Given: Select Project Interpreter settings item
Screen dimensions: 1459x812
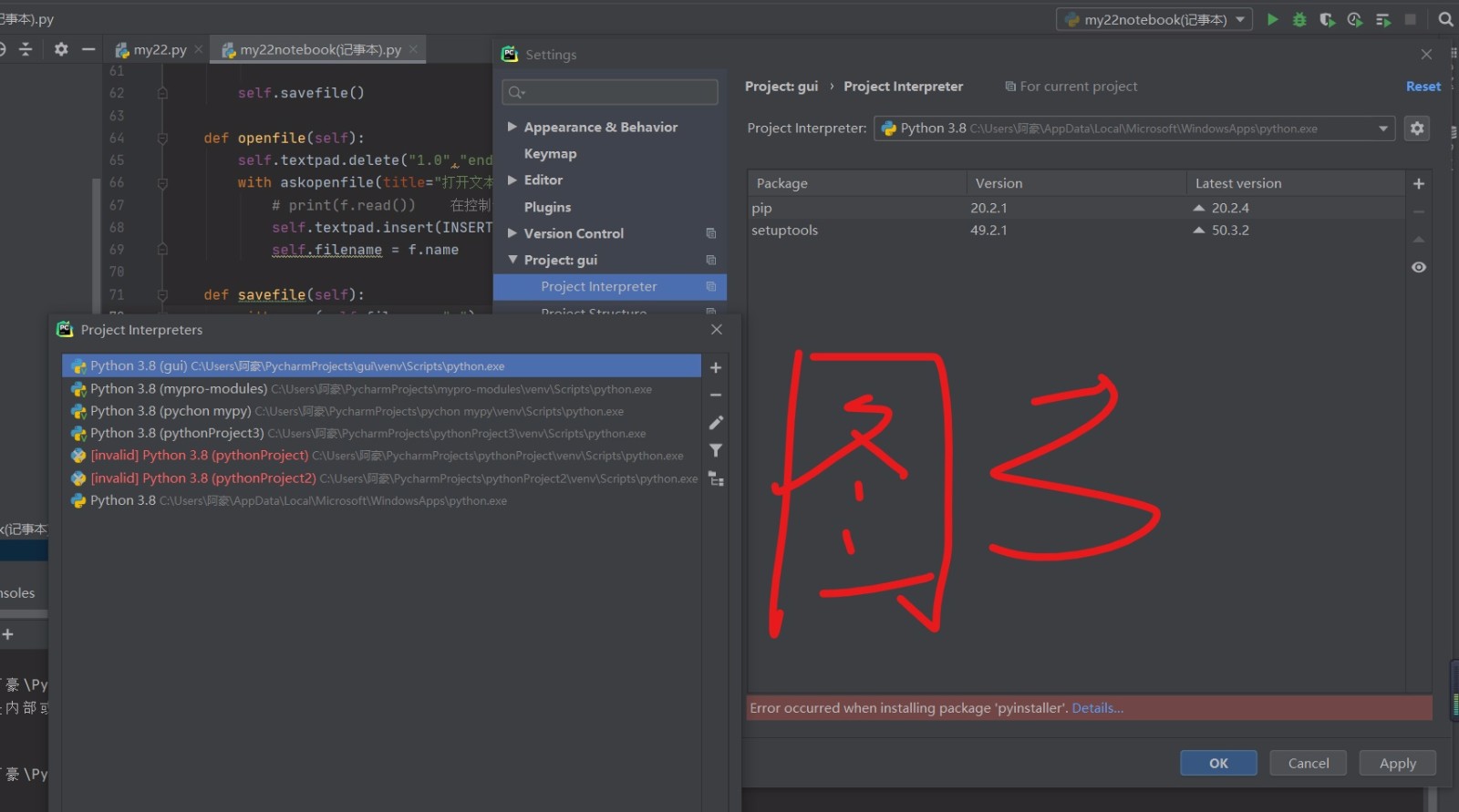Looking at the screenshot, I should (x=609, y=286).
